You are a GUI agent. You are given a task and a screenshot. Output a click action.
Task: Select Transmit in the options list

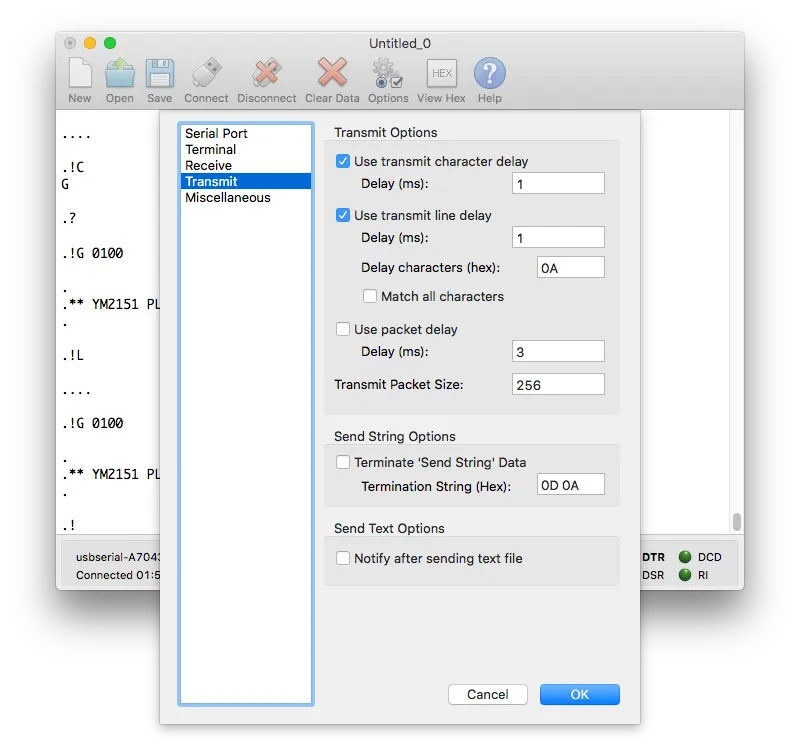coord(246,181)
